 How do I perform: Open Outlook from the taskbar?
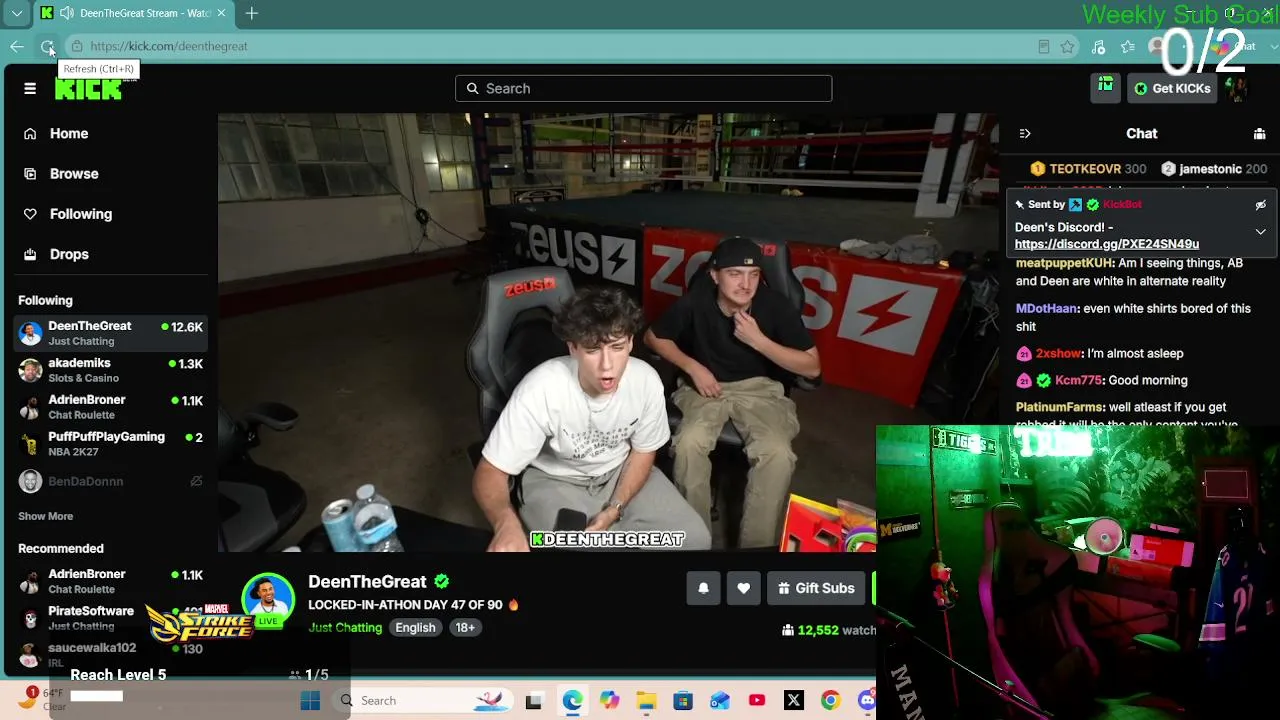pyautogui.click(x=720, y=701)
